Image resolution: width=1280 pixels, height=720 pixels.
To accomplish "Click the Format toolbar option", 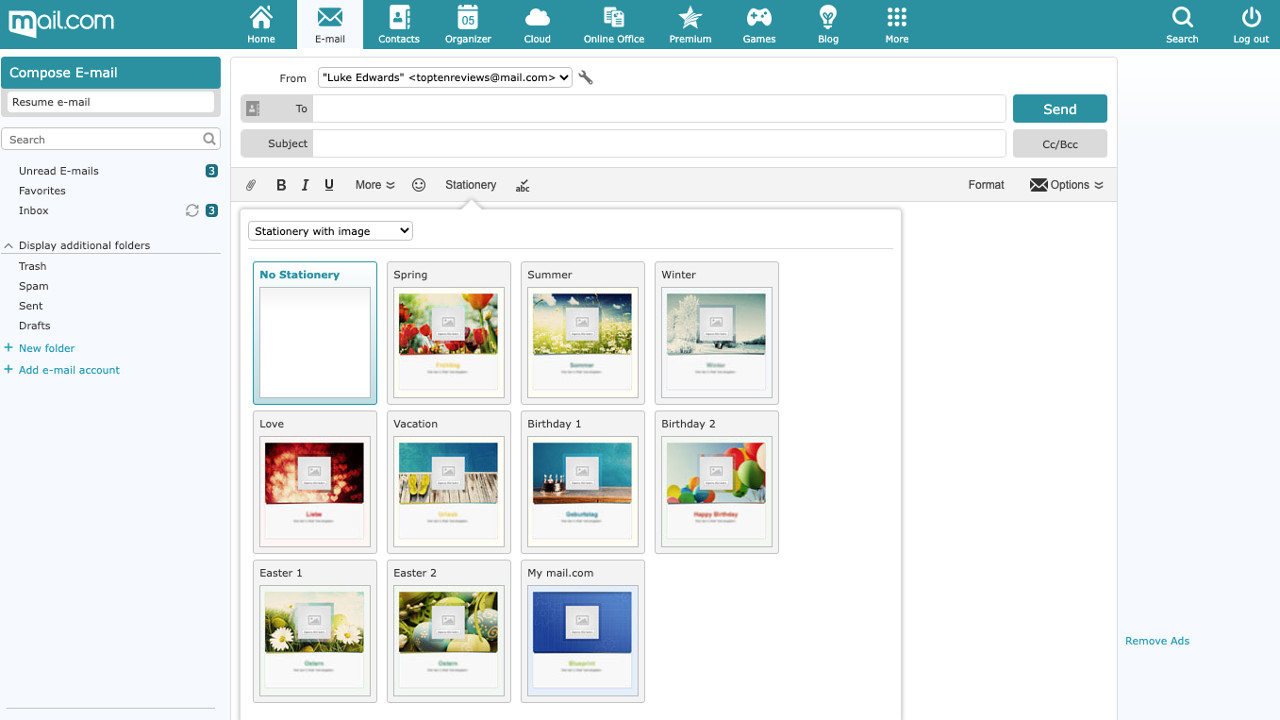I will (x=986, y=185).
